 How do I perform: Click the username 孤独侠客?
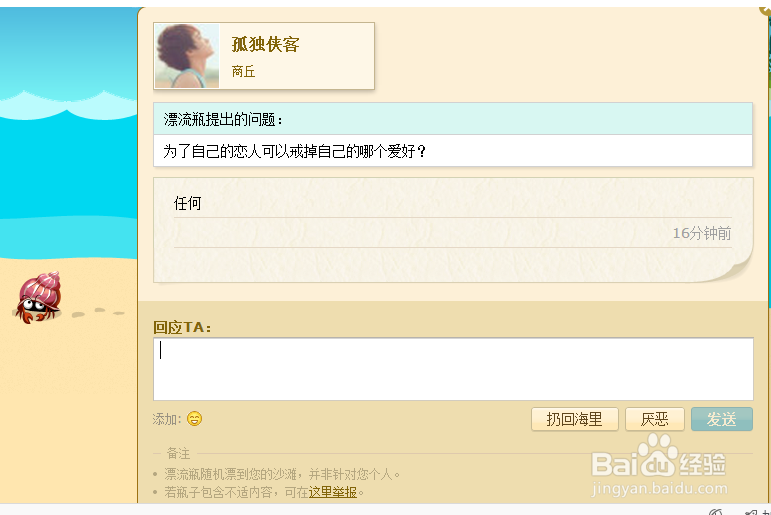pyautogui.click(x=266, y=44)
